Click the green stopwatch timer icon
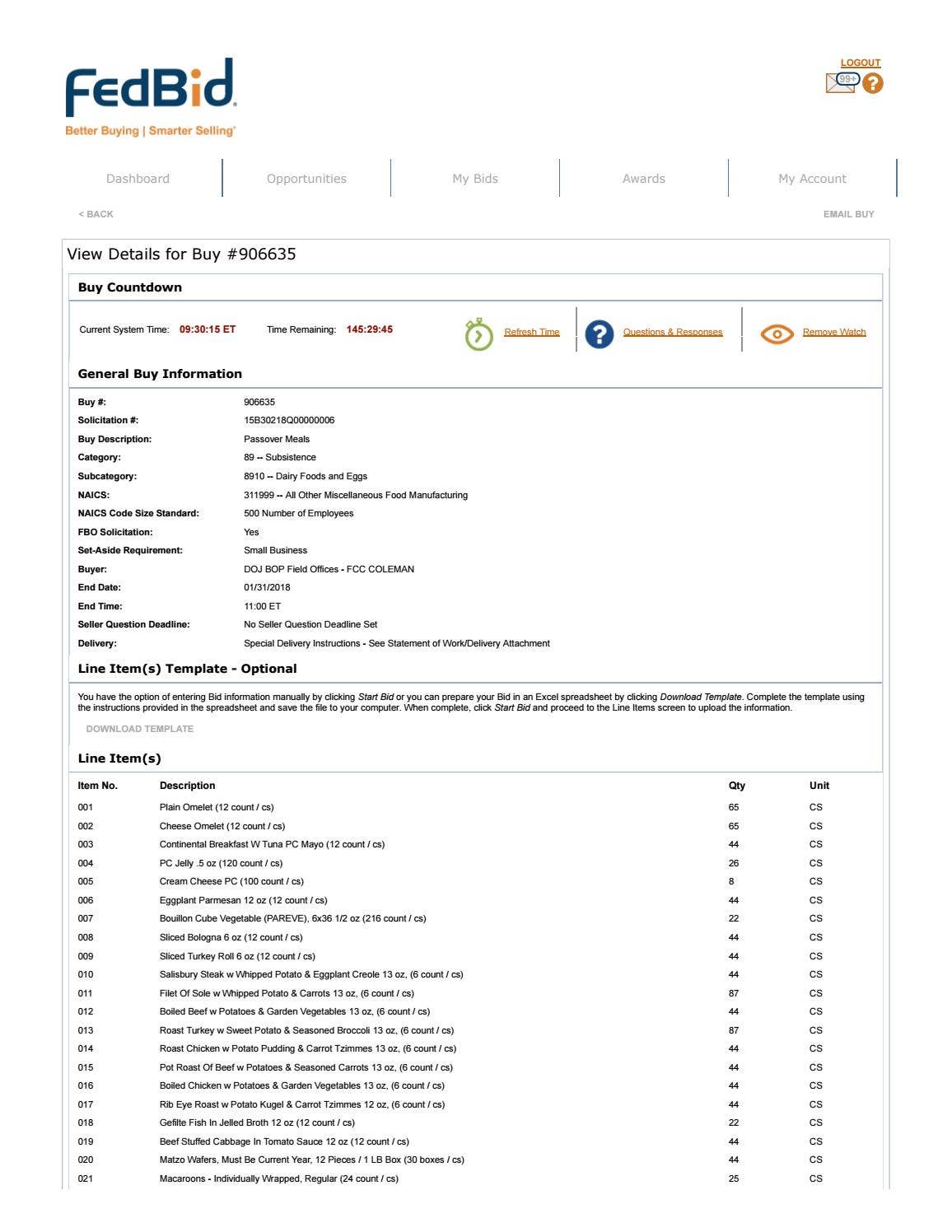The height and width of the screenshot is (1232, 952). pyautogui.click(x=478, y=333)
